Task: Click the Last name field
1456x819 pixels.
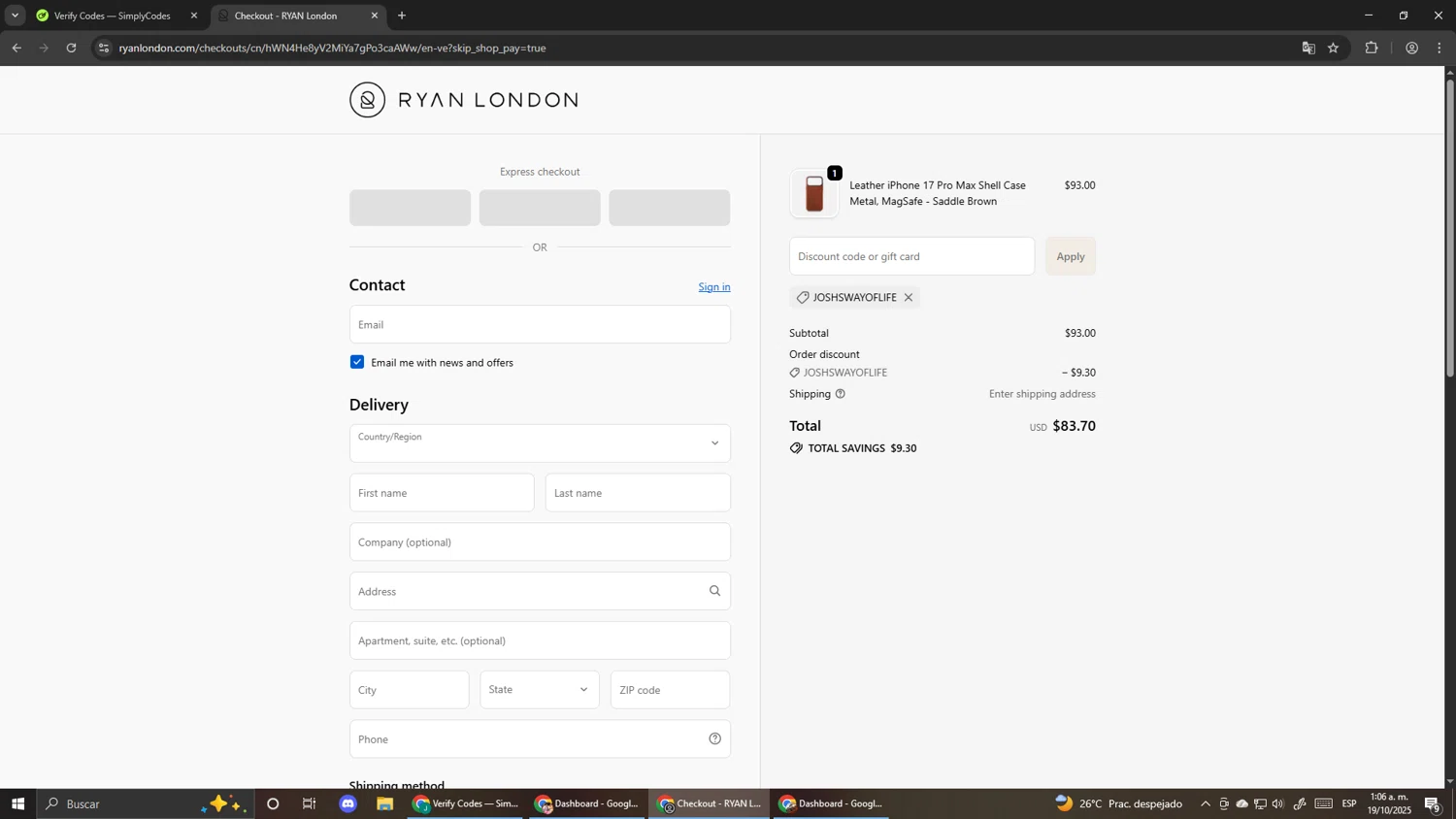Action: (x=638, y=493)
